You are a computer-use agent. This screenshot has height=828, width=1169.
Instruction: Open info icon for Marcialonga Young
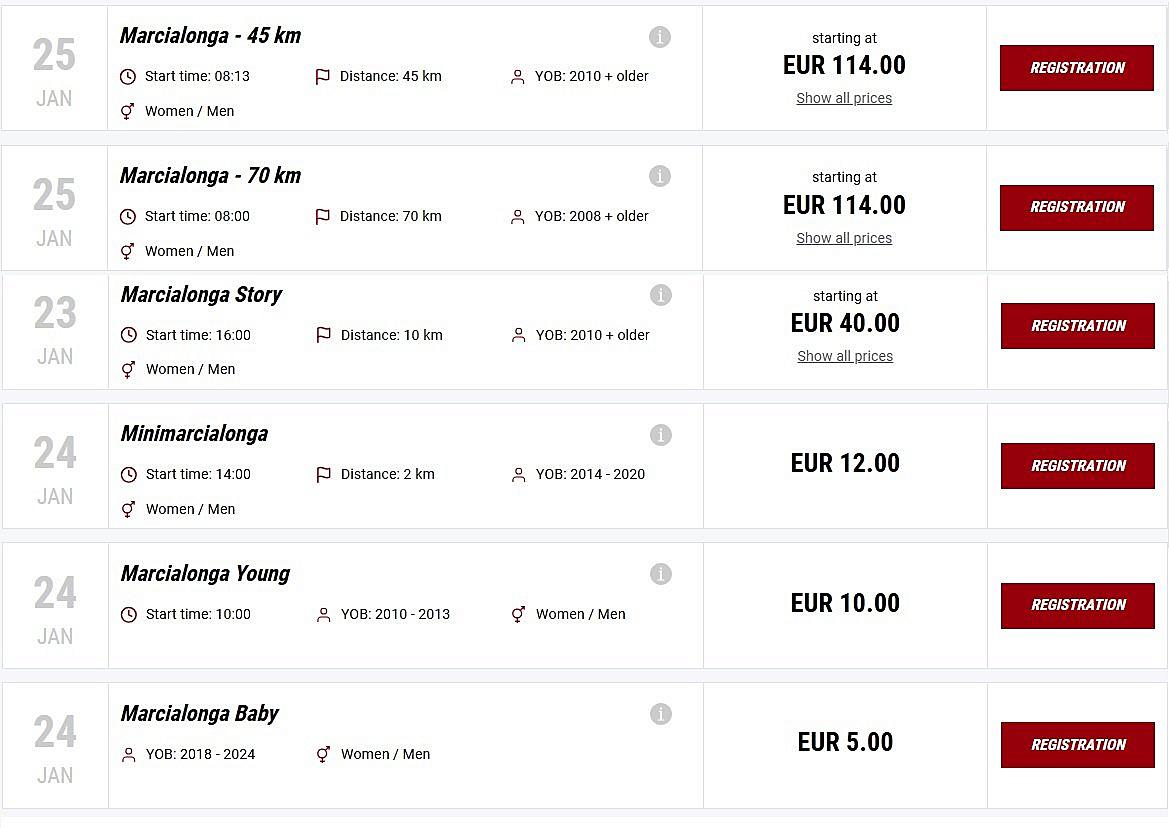coord(660,574)
